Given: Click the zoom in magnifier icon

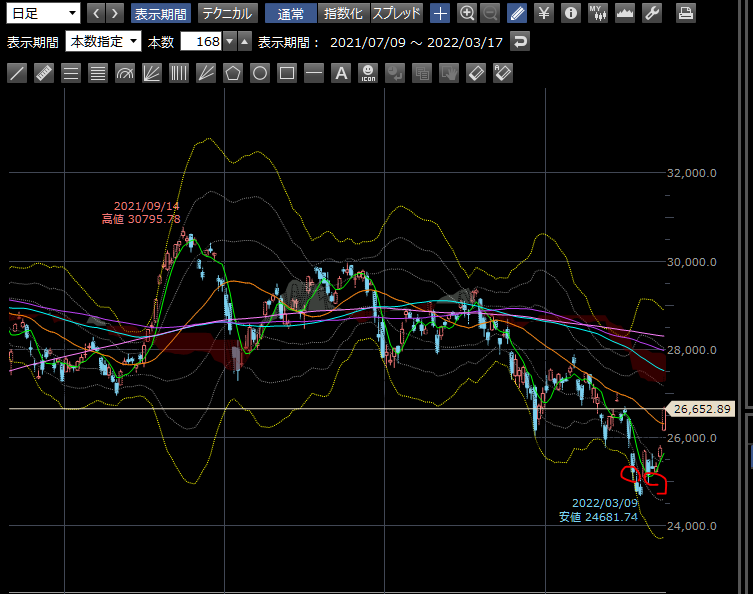Looking at the screenshot, I should point(467,13).
